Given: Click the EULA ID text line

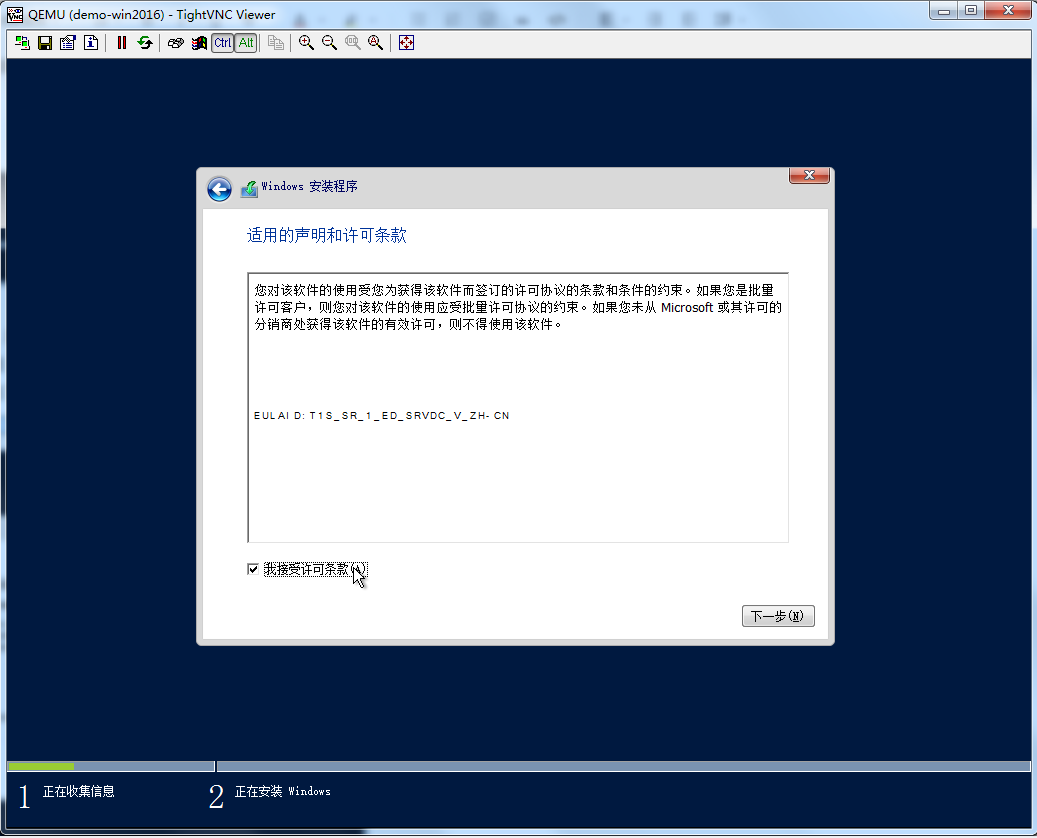Looking at the screenshot, I should [382, 415].
